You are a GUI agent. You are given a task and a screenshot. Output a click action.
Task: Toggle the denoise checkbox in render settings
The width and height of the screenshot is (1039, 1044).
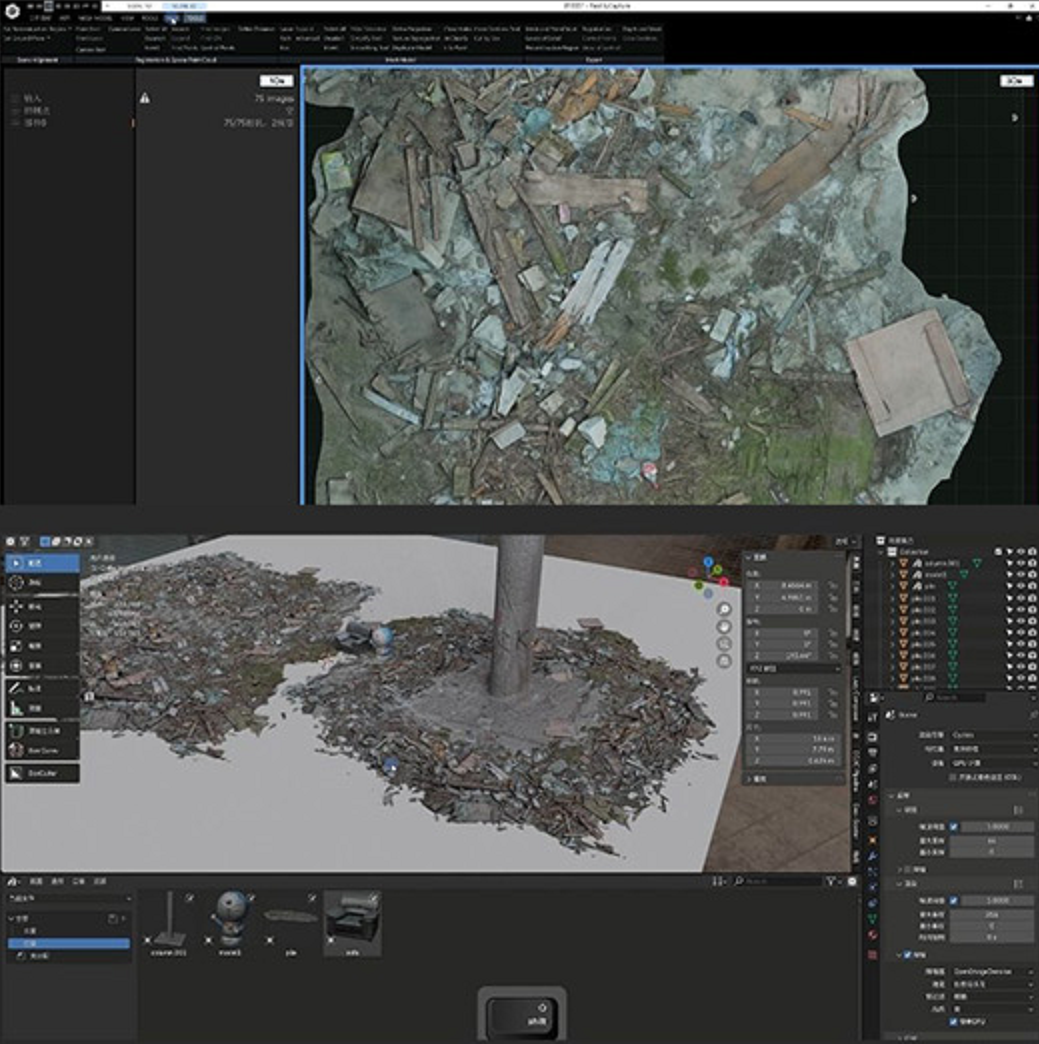(x=908, y=955)
